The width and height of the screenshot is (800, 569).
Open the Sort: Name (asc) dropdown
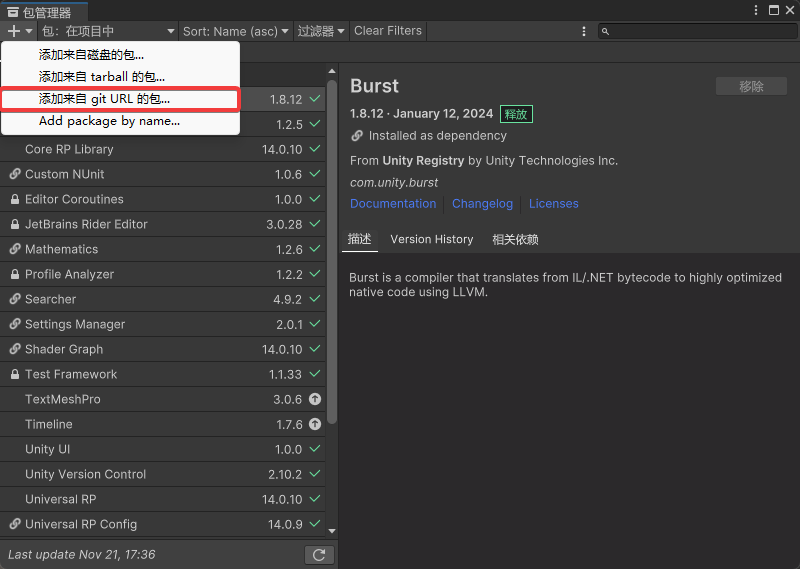[x=236, y=31]
